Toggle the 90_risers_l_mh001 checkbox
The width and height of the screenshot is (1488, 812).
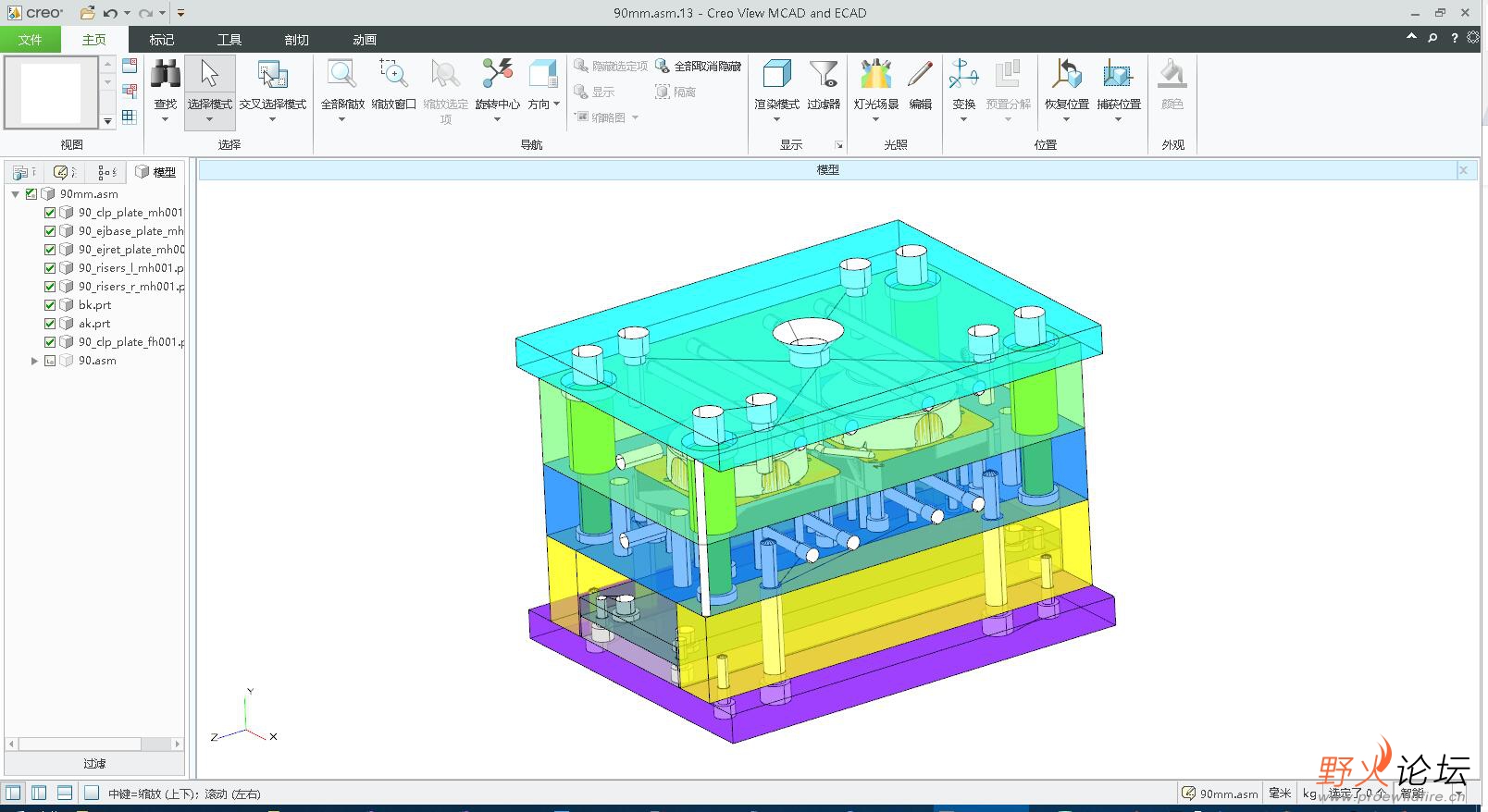50,268
